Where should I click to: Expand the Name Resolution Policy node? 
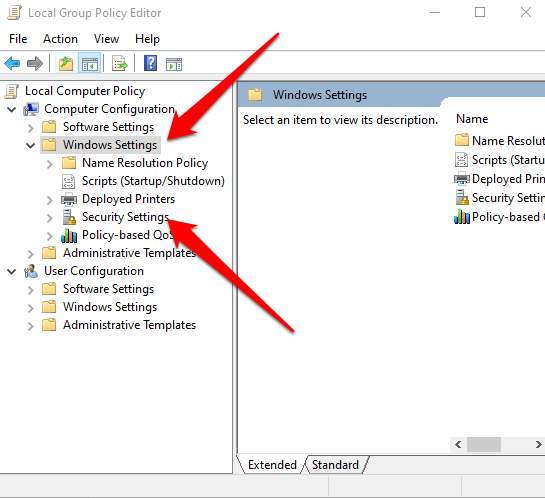[x=50, y=164]
